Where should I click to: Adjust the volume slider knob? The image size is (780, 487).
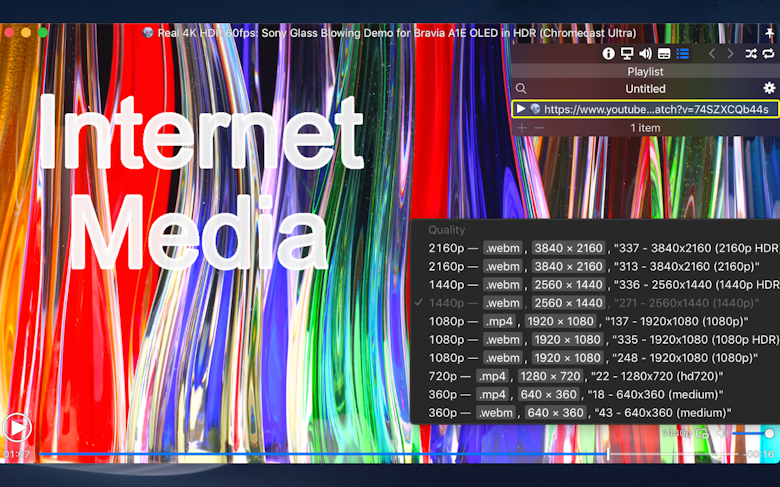[770, 433]
